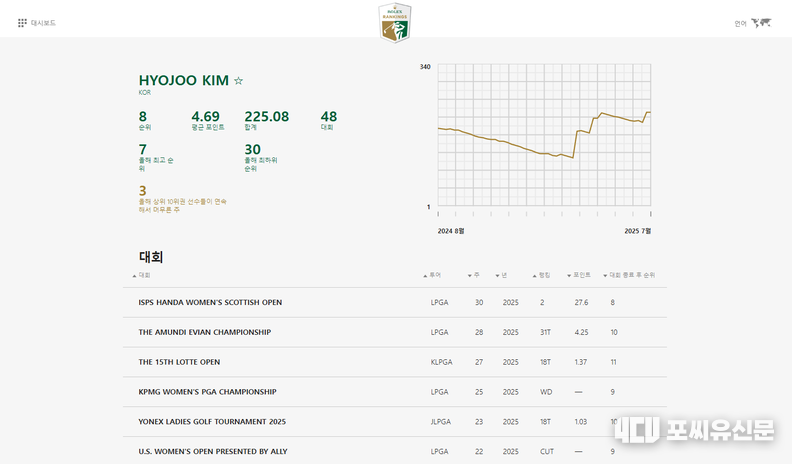Open the dashboard grid icon
Viewport: 792px width, 464px height.
point(22,23)
